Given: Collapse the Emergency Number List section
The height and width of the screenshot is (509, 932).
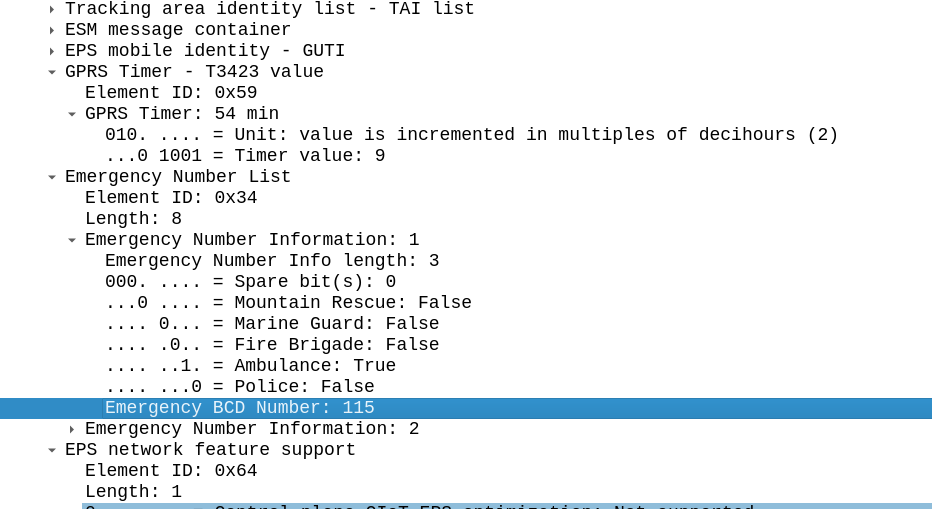Looking at the screenshot, I should point(52,177).
